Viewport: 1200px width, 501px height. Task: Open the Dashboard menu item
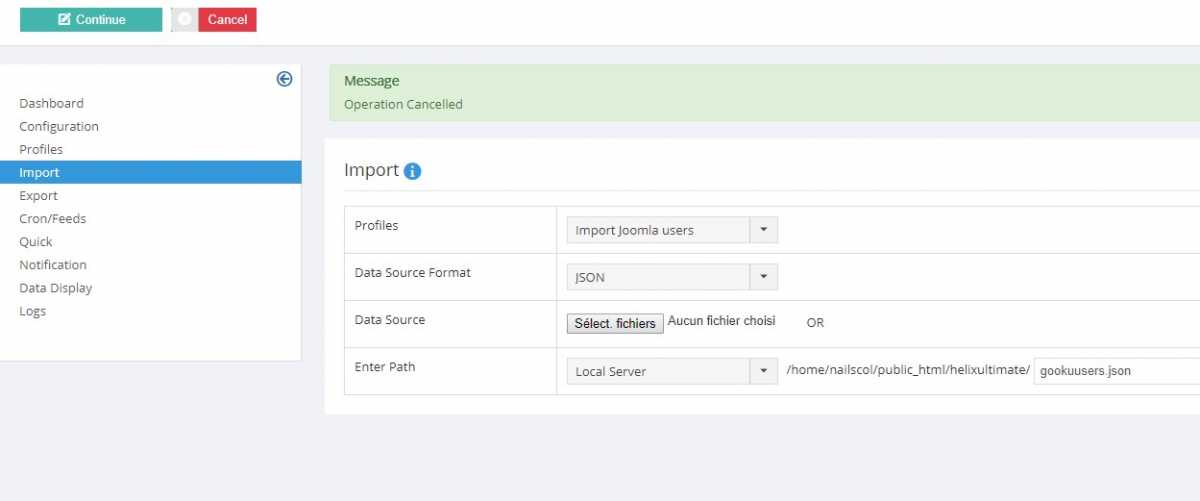[x=52, y=103]
